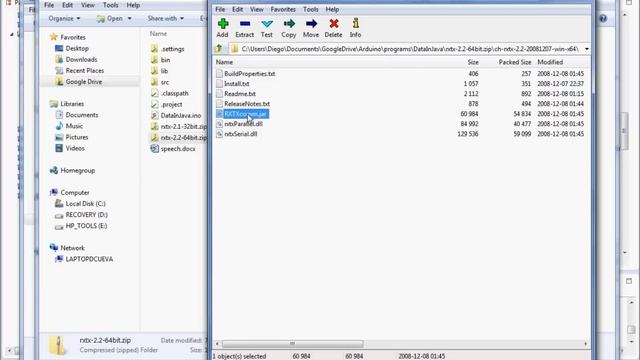The image size is (640, 360).
Task: Open Explorer's File menu
Action: point(49,5)
